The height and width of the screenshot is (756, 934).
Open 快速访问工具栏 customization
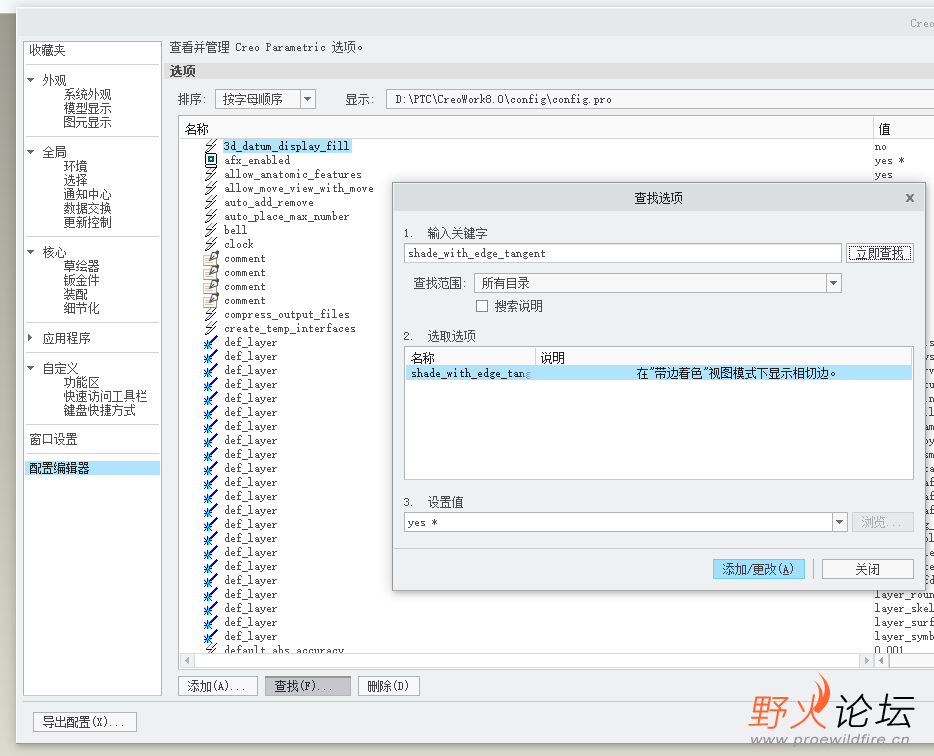pos(105,396)
